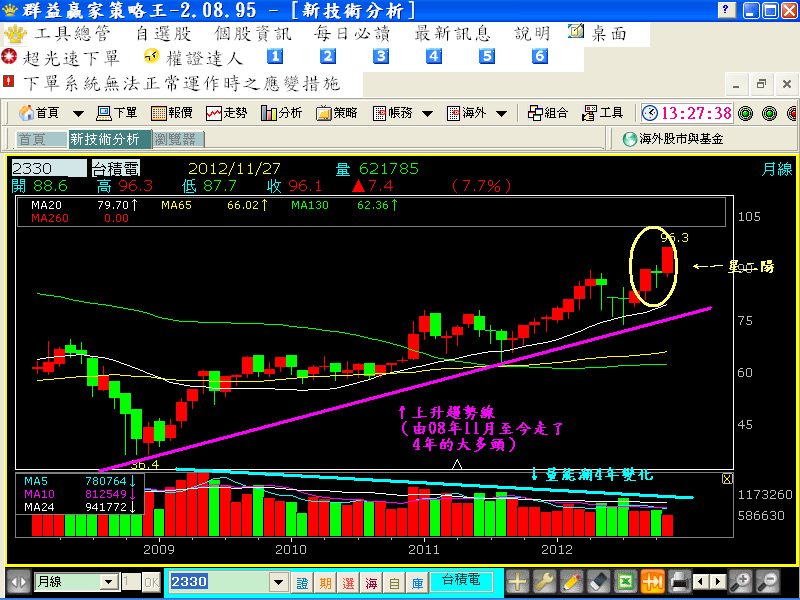Toggle the orange chart spacing tool

(x=653, y=582)
